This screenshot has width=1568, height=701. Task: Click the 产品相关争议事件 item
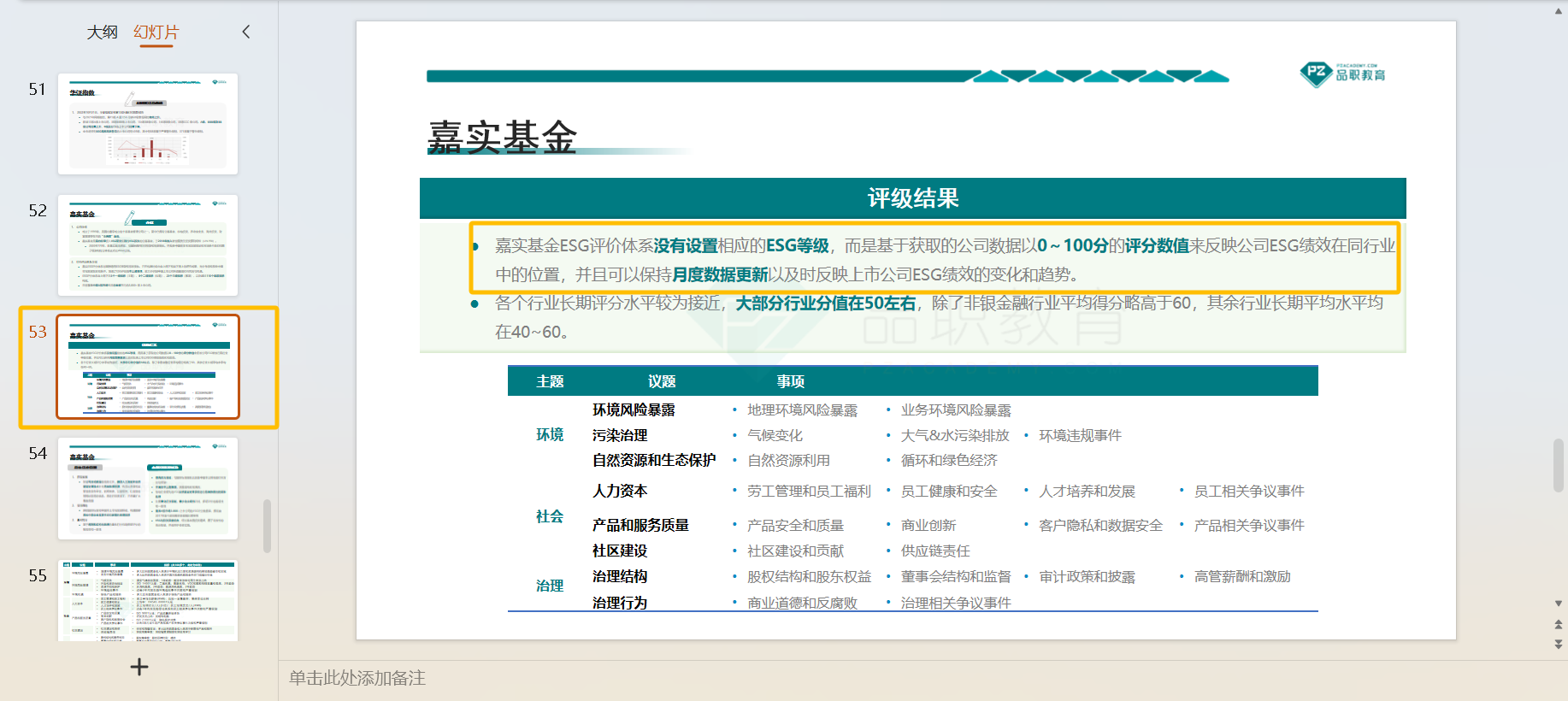[1249, 526]
